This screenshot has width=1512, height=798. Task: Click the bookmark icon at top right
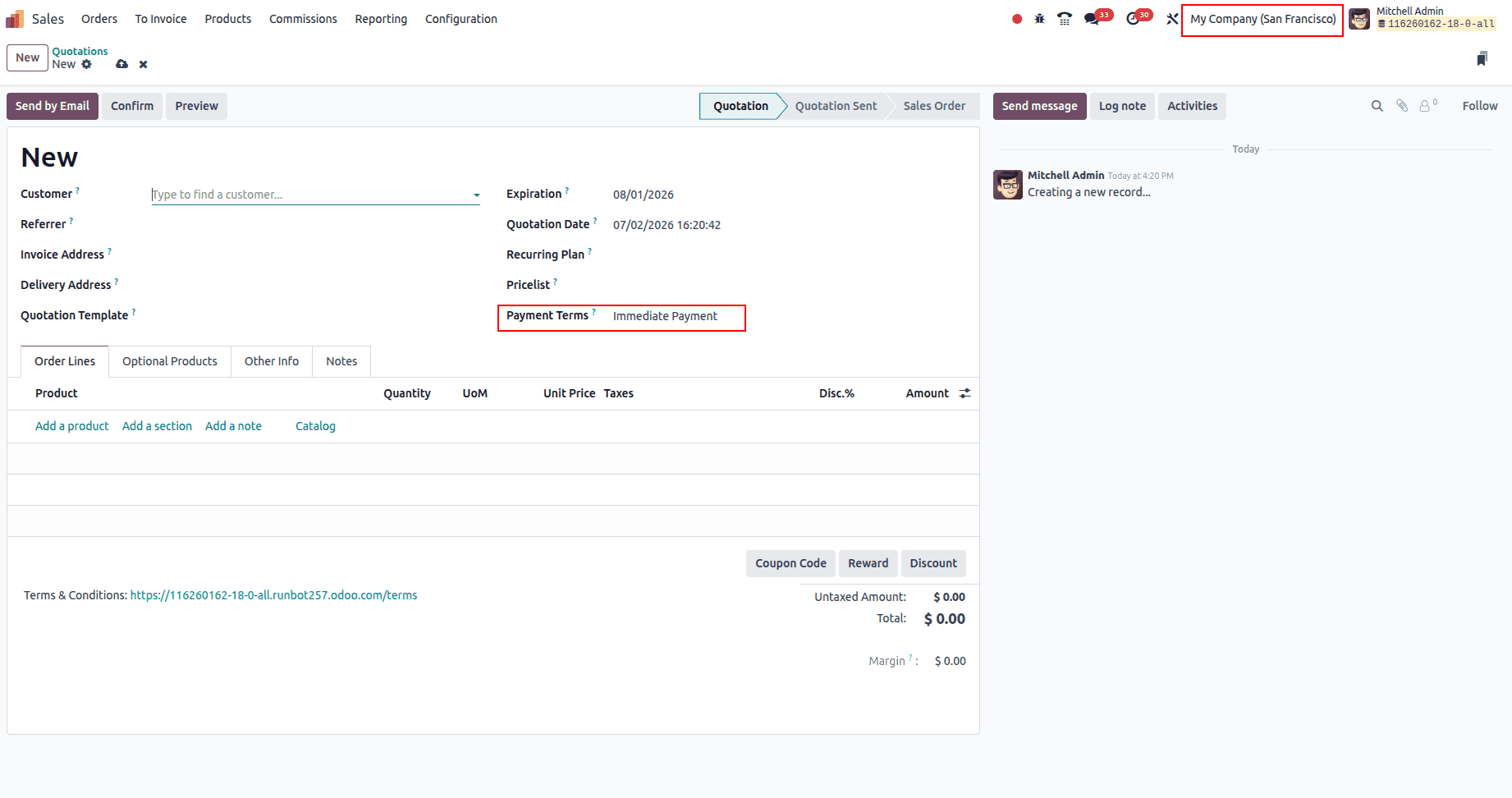pyautogui.click(x=1482, y=58)
